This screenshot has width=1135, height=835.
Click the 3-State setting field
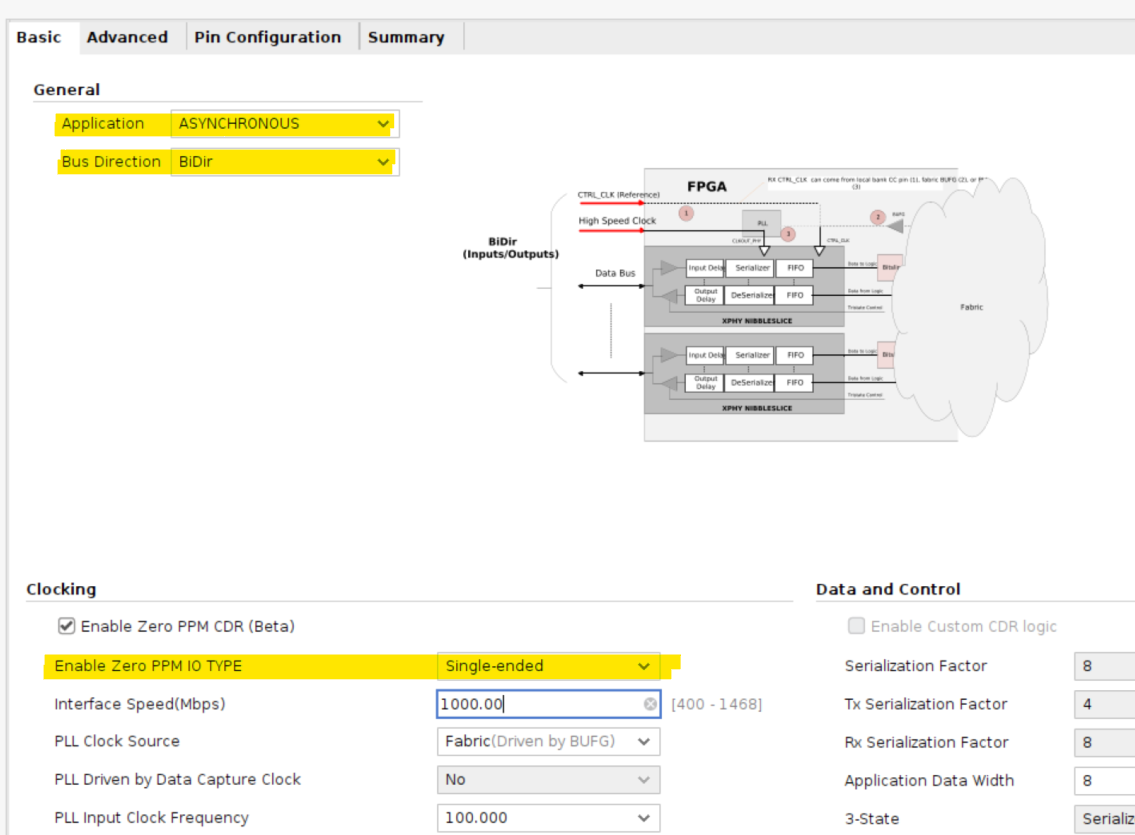coord(1107,818)
